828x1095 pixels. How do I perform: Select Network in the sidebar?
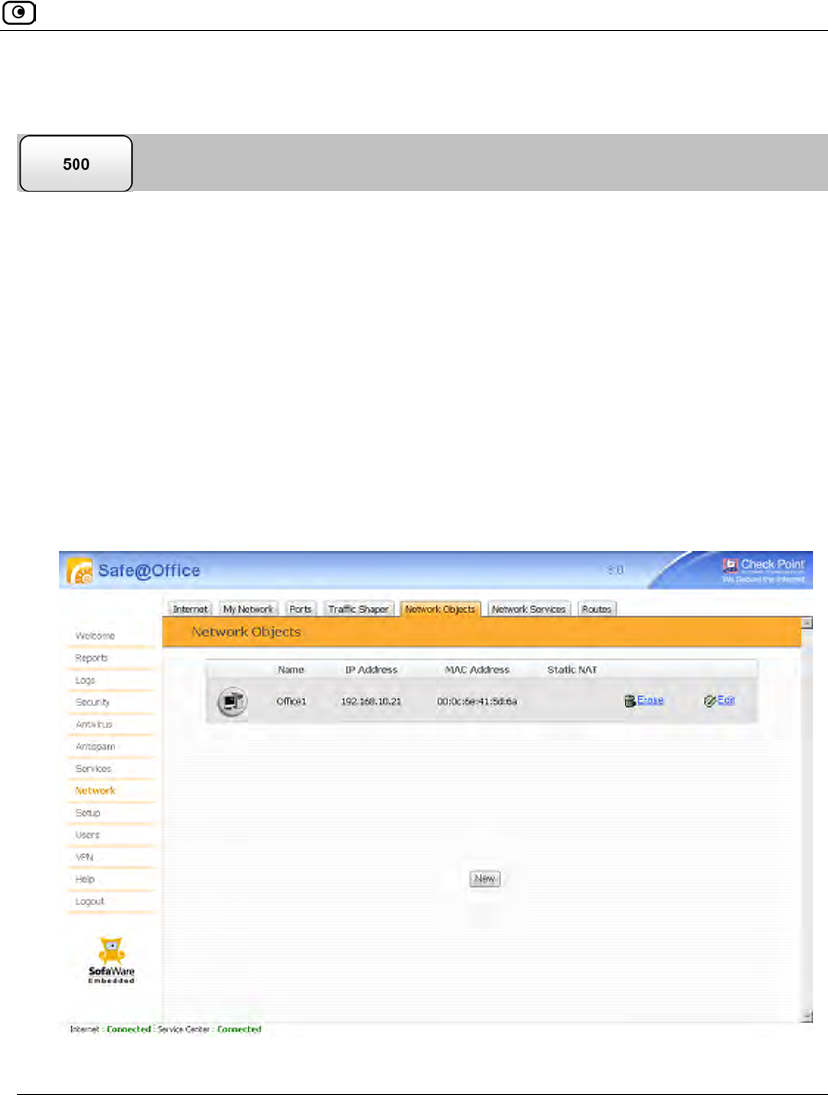tap(95, 791)
